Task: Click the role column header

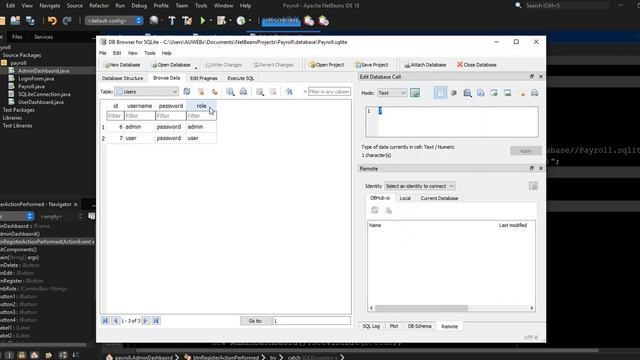Action: [x=201, y=106]
